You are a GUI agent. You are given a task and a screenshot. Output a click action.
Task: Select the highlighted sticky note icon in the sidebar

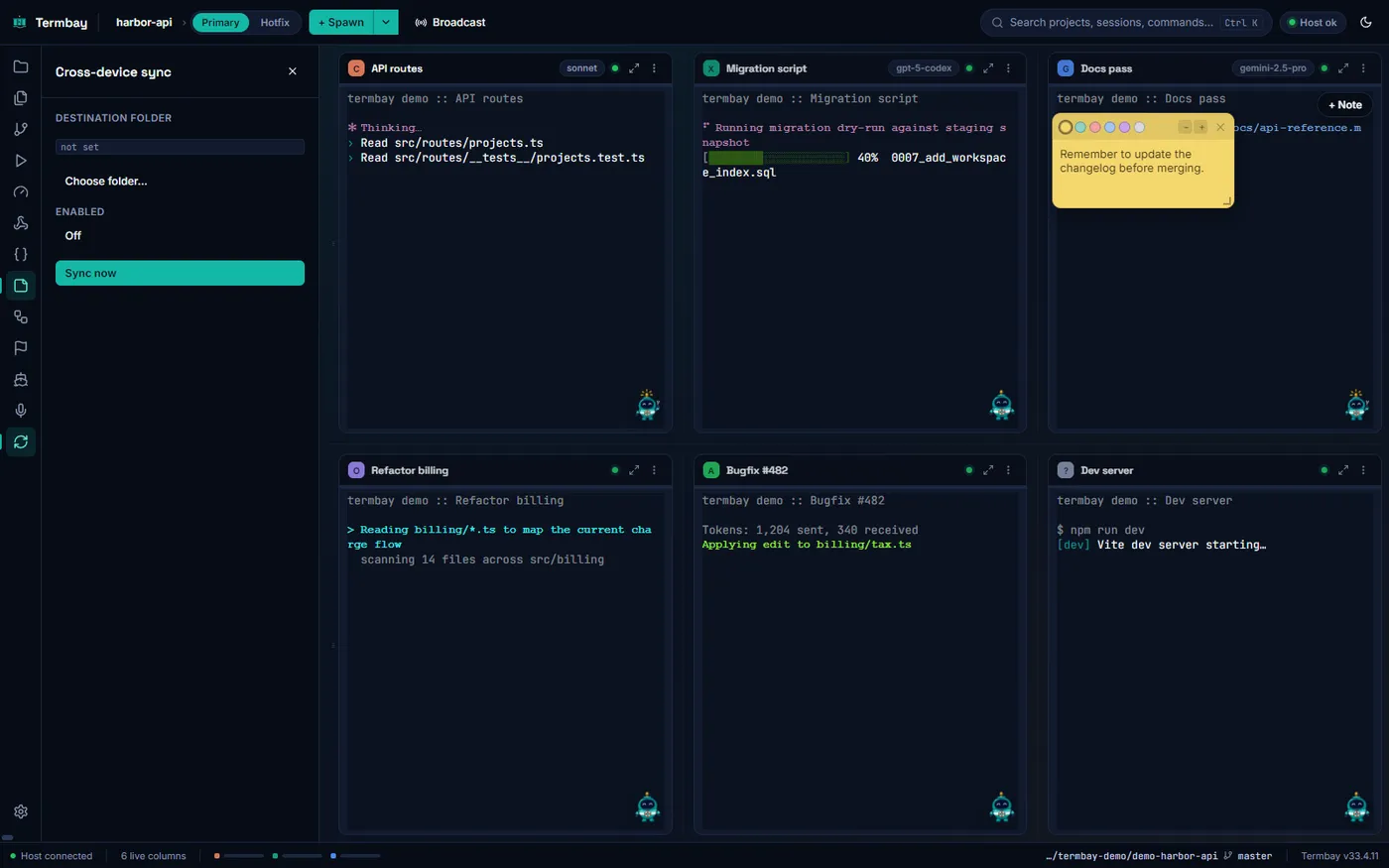(x=21, y=286)
